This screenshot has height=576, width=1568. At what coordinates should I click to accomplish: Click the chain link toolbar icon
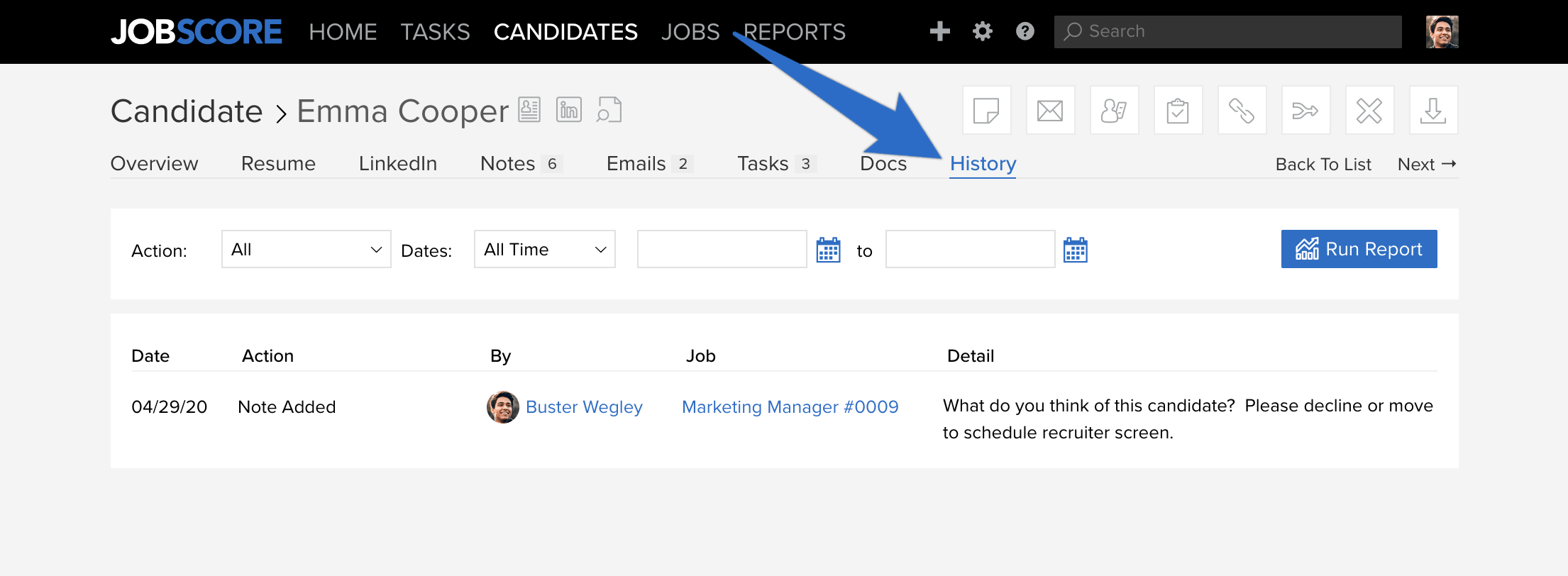(x=1242, y=110)
